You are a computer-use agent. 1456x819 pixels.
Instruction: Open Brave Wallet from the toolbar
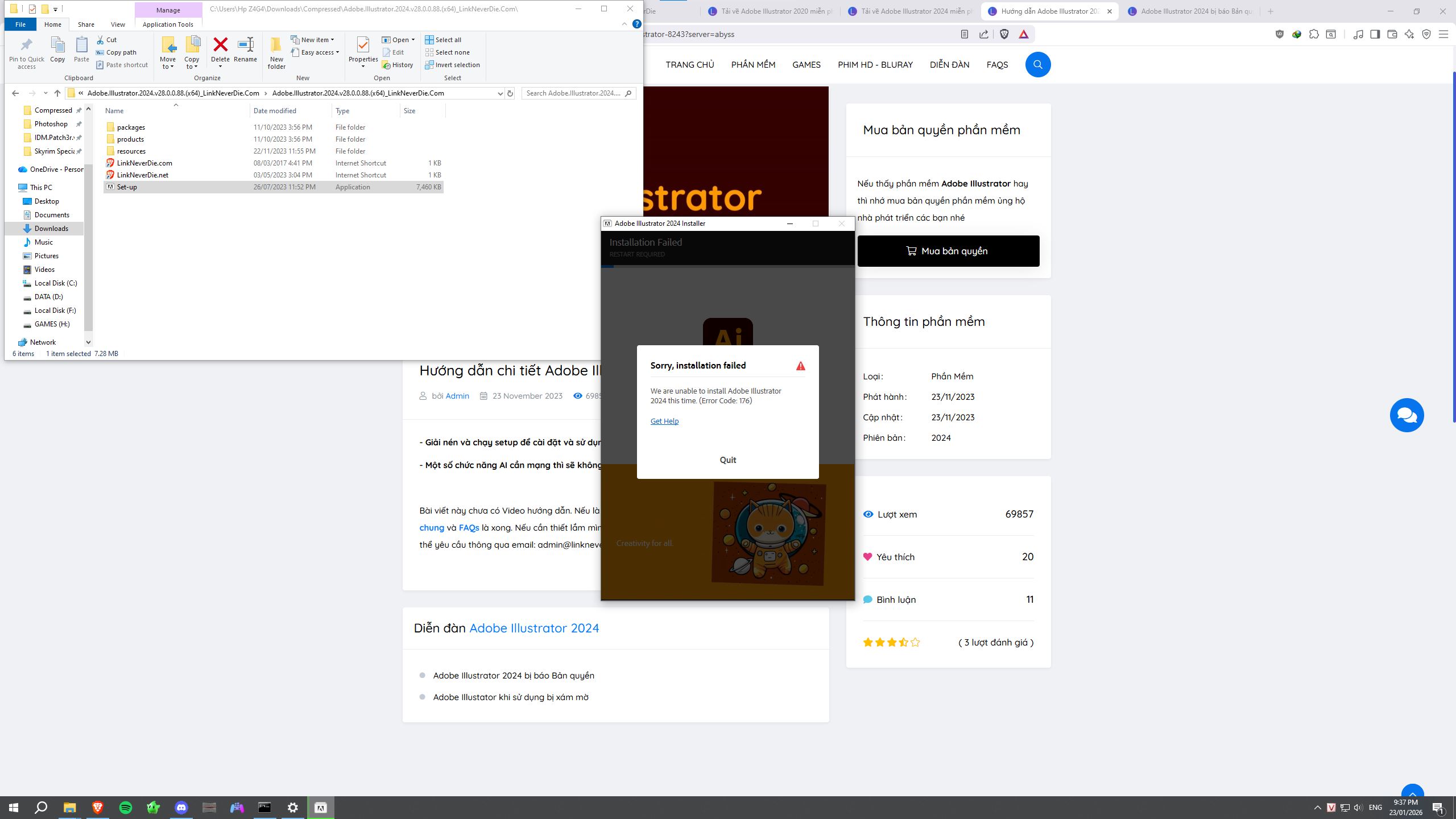[1393, 34]
